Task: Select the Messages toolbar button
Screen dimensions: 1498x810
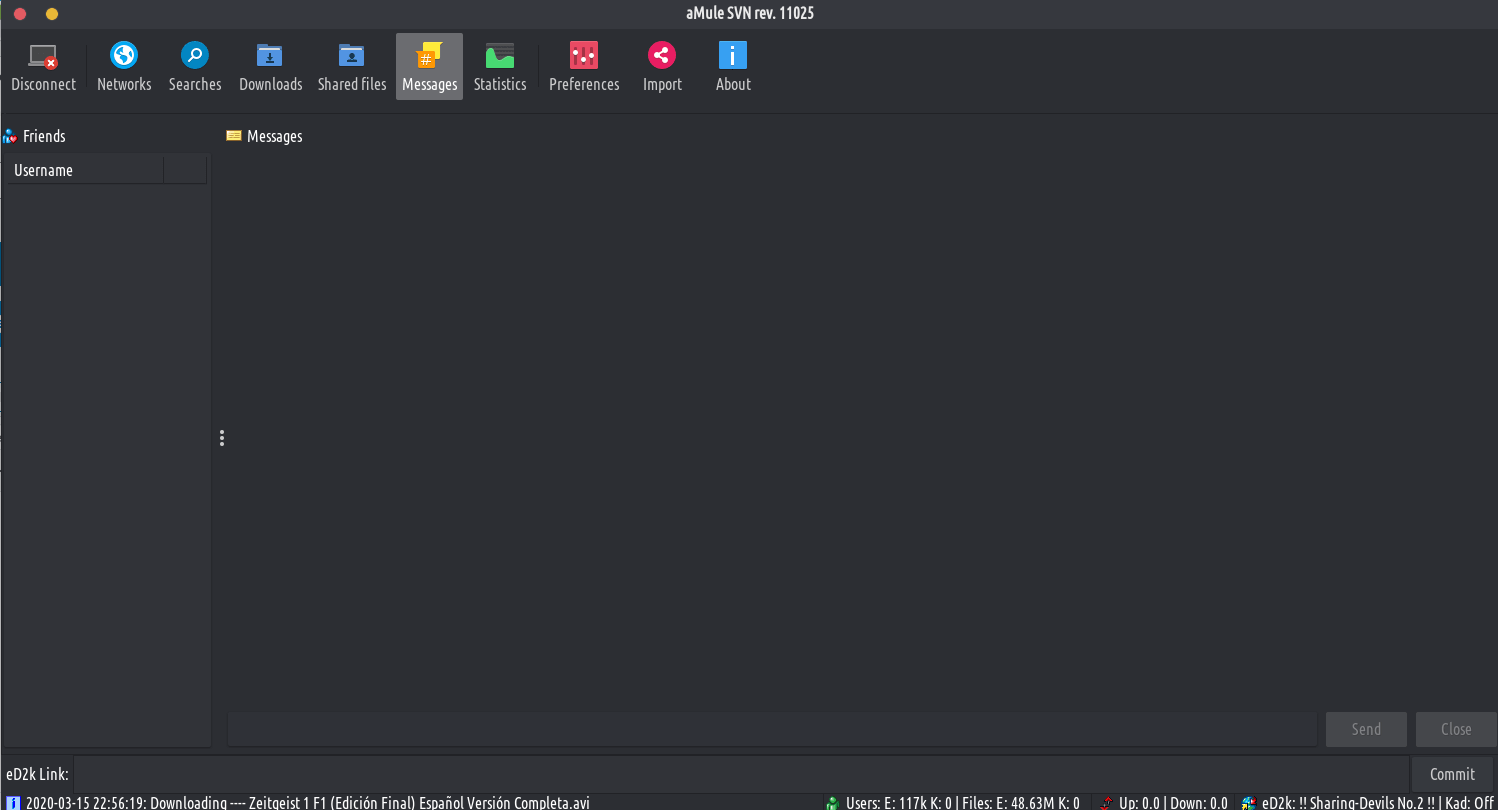Action: point(429,67)
